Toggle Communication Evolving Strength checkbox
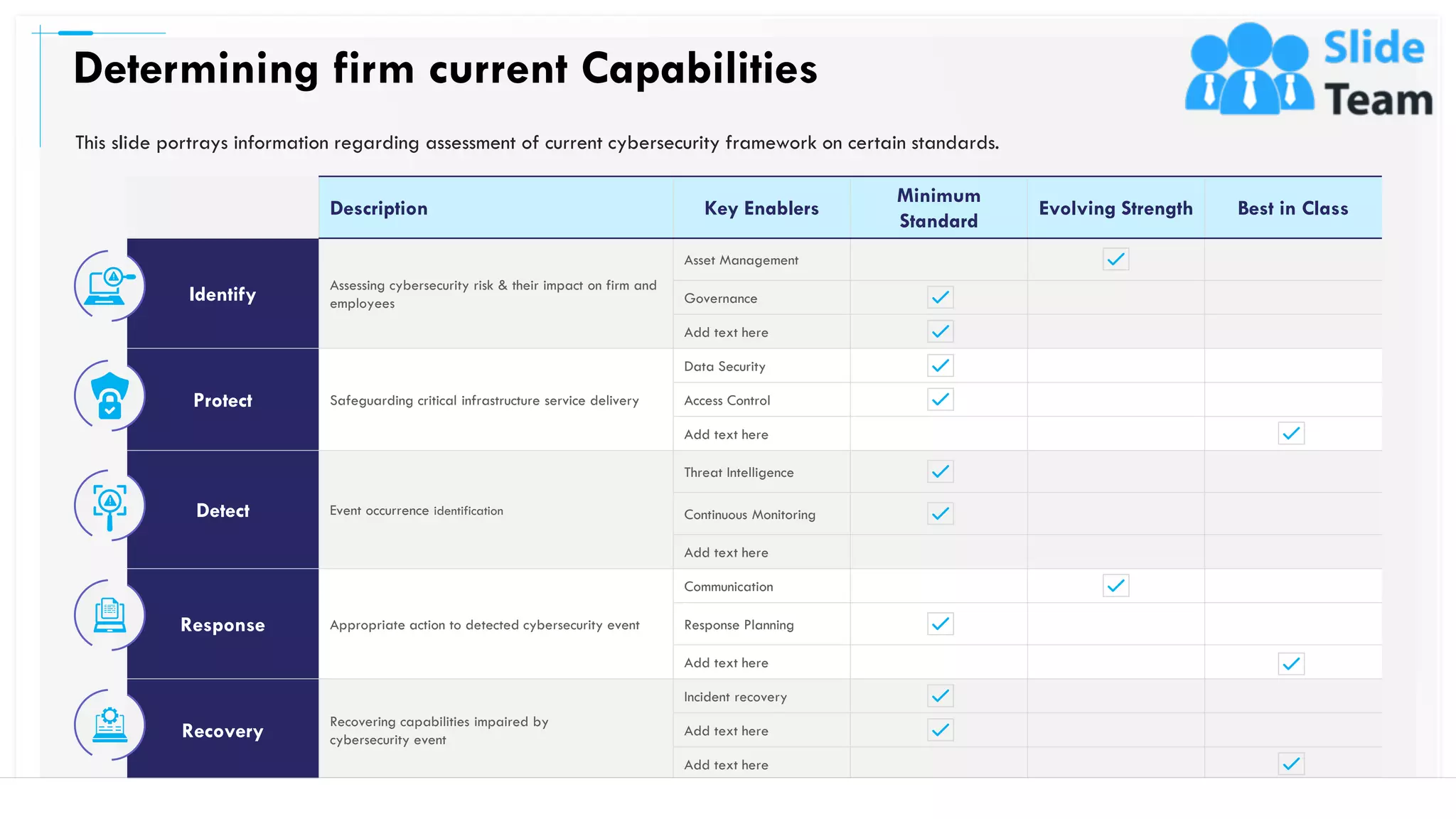1456x819 pixels. 1115,586
